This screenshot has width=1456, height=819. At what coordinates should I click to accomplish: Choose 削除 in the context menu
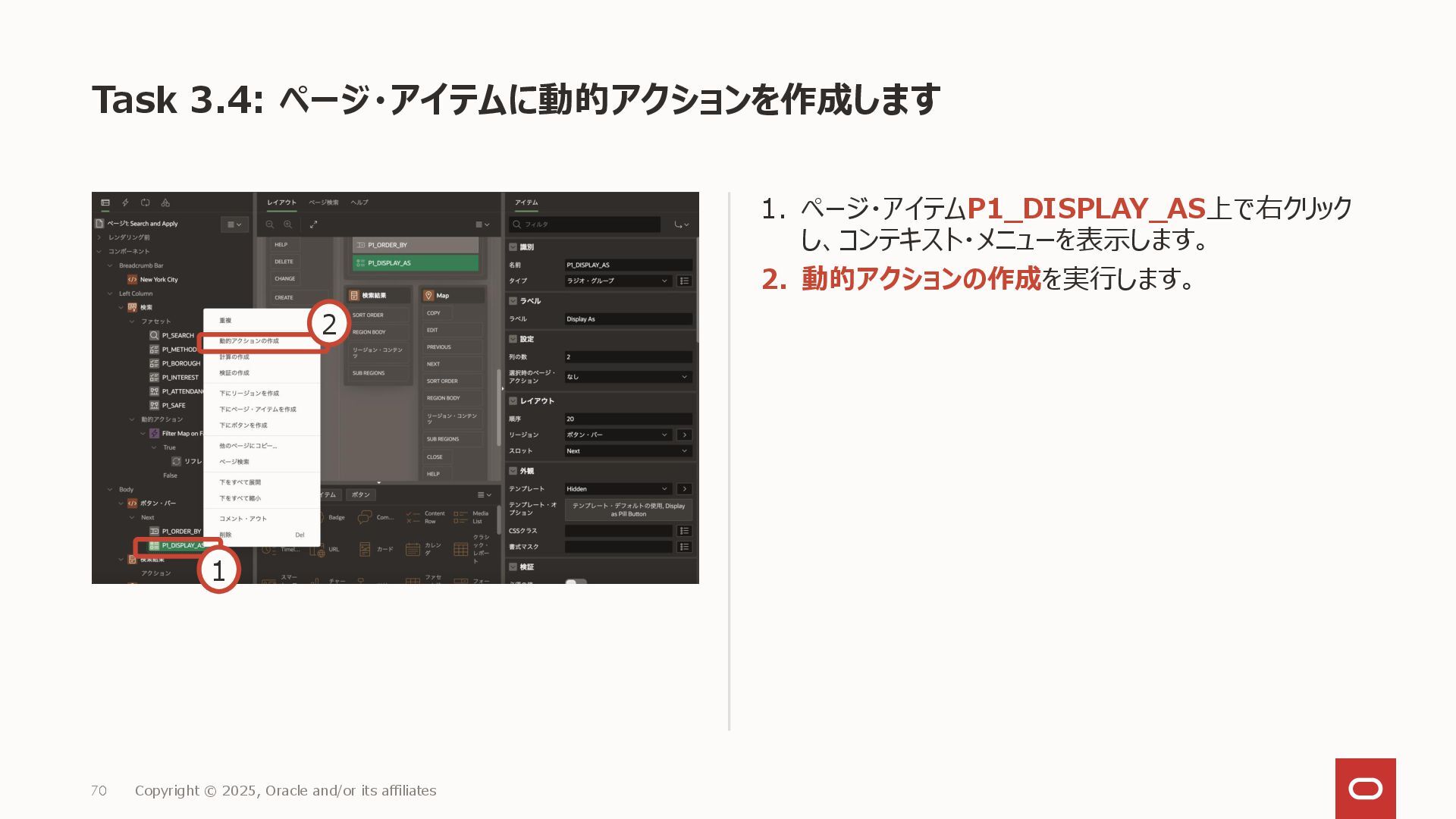(x=262, y=535)
